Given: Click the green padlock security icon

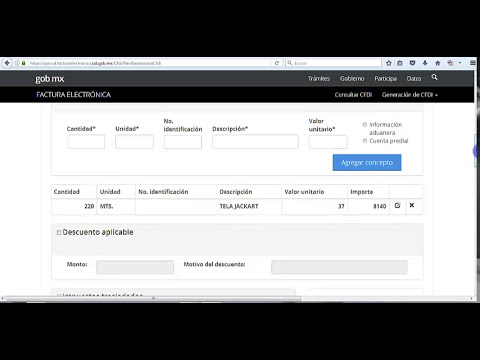Looking at the screenshot, I should tap(24, 63).
